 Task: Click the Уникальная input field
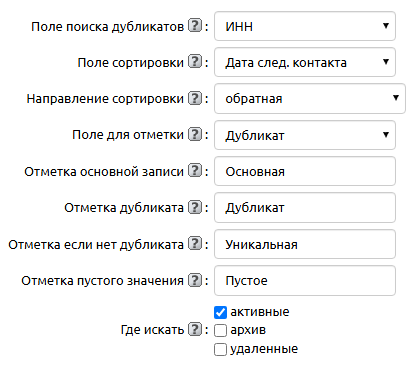[x=305, y=244]
